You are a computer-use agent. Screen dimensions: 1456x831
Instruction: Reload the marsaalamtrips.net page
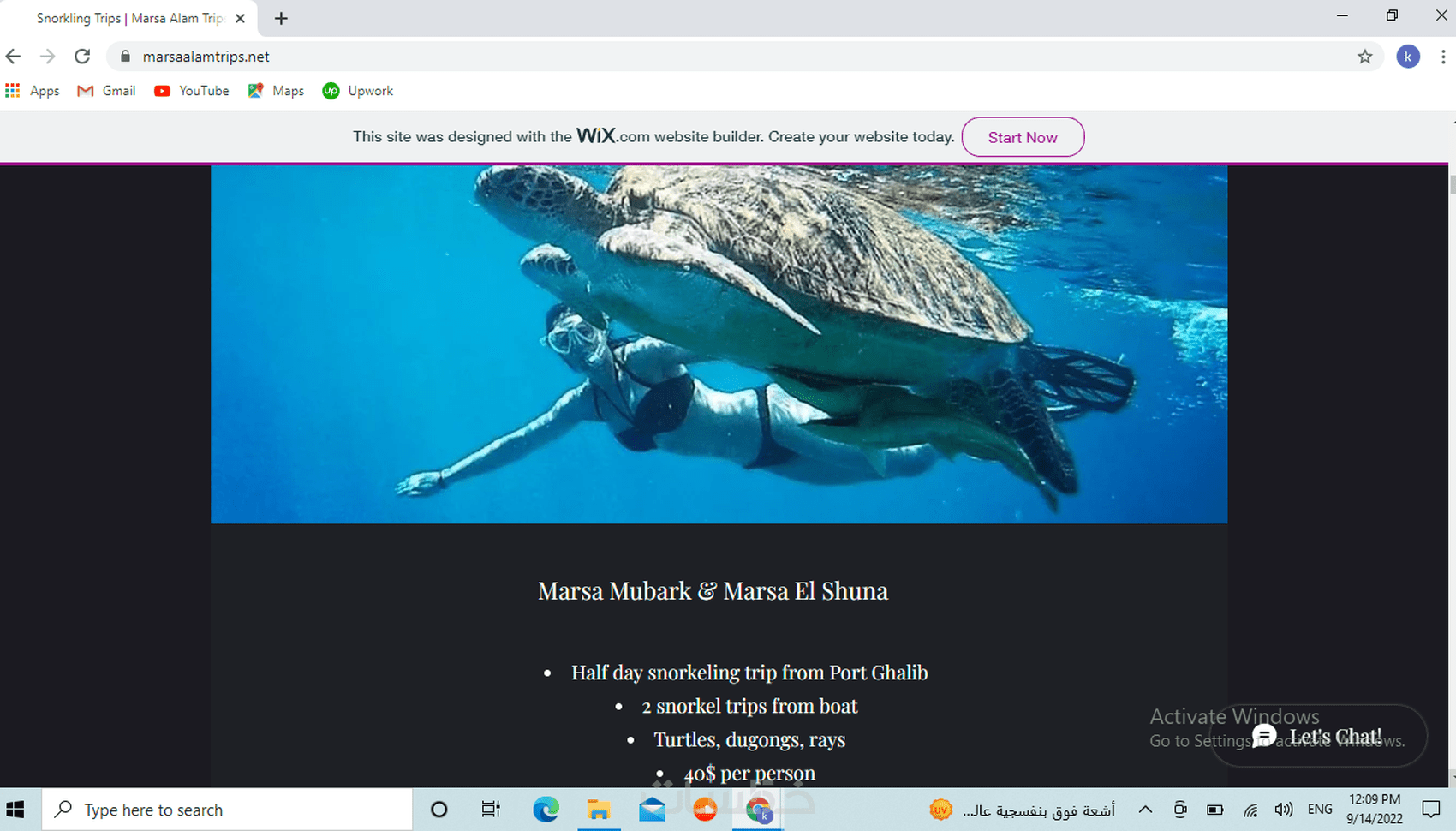(81, 57)
